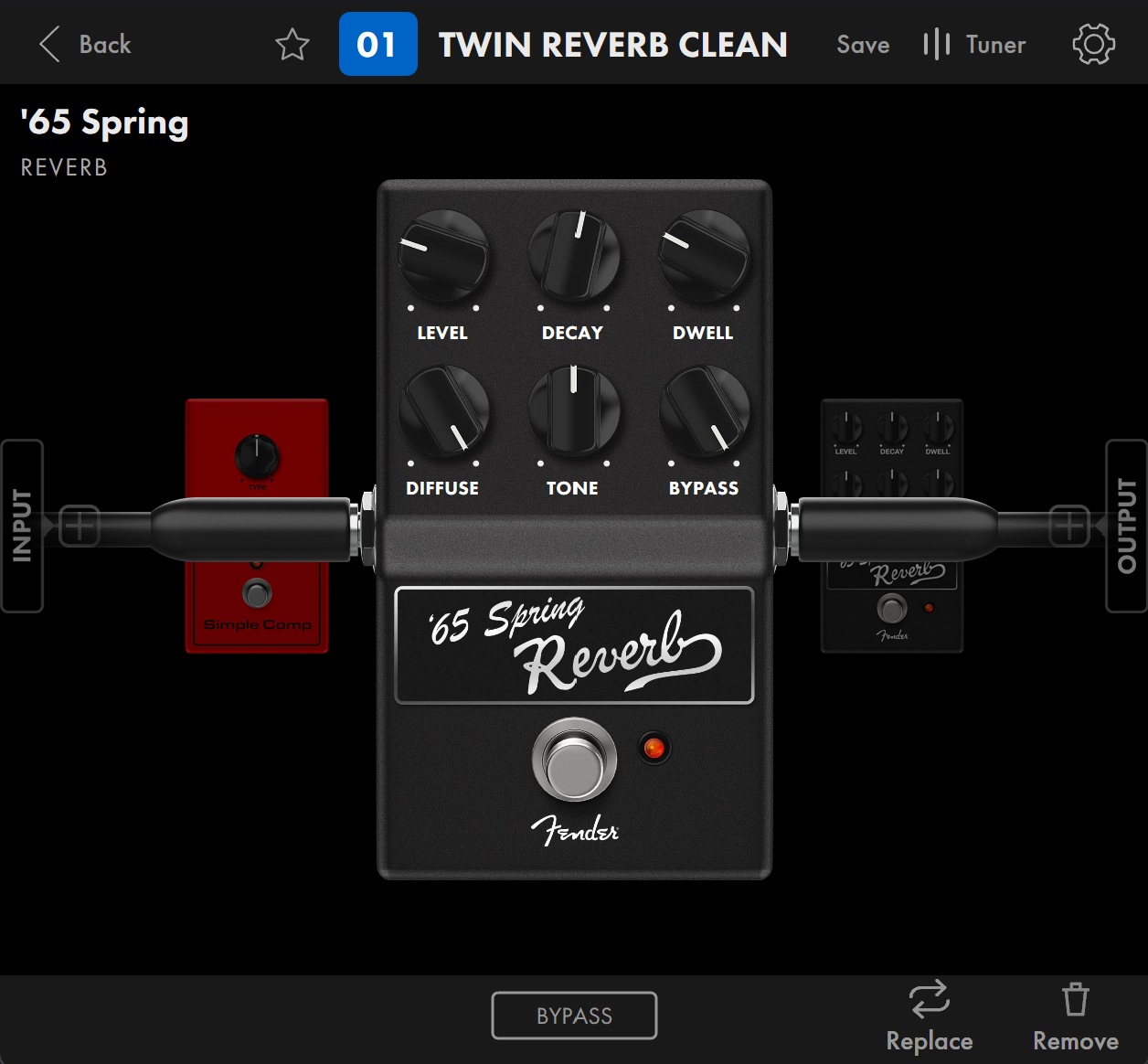Select the preset number 01 badge

(377, 44)
